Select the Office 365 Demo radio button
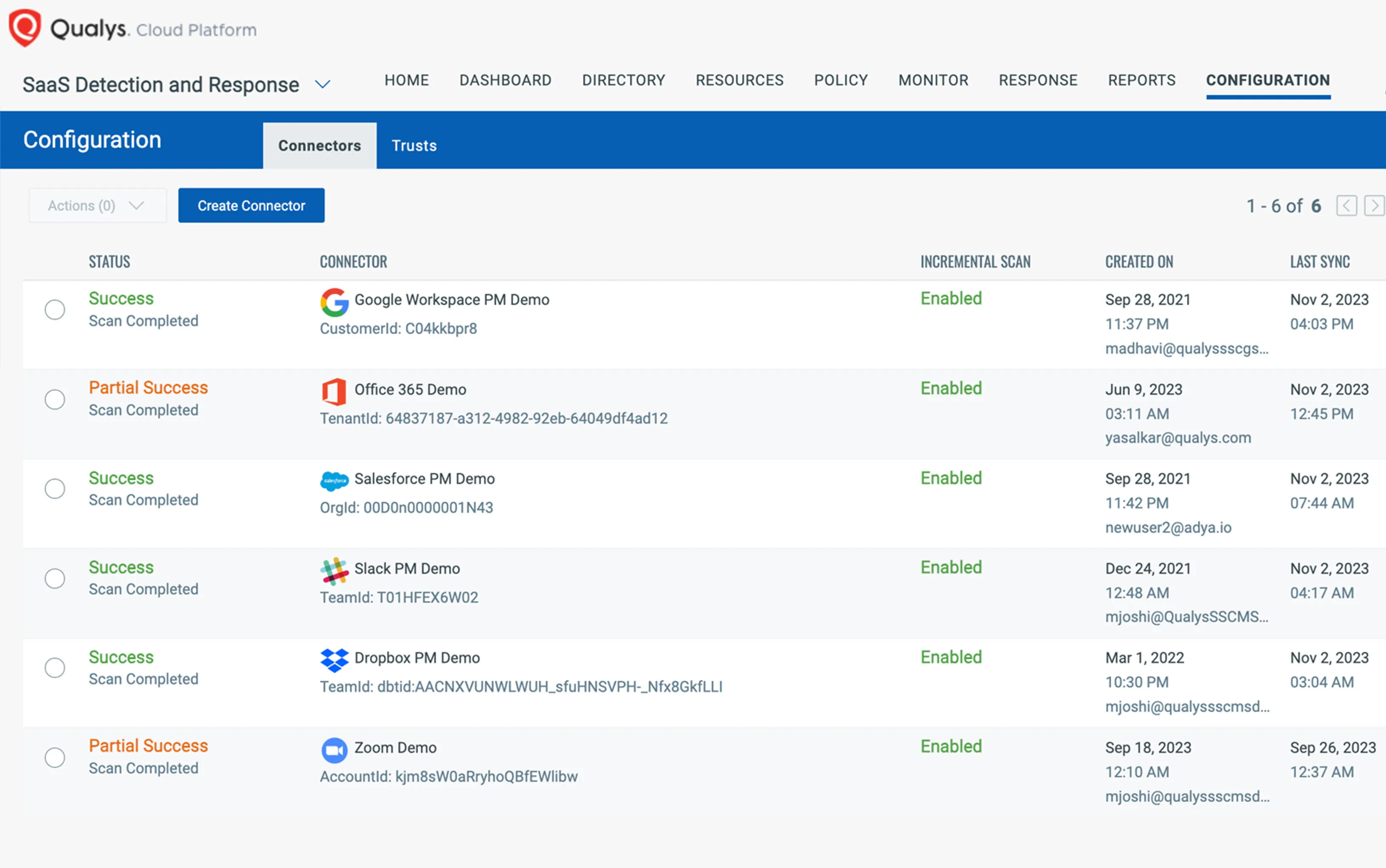 (x=55, y=399)
